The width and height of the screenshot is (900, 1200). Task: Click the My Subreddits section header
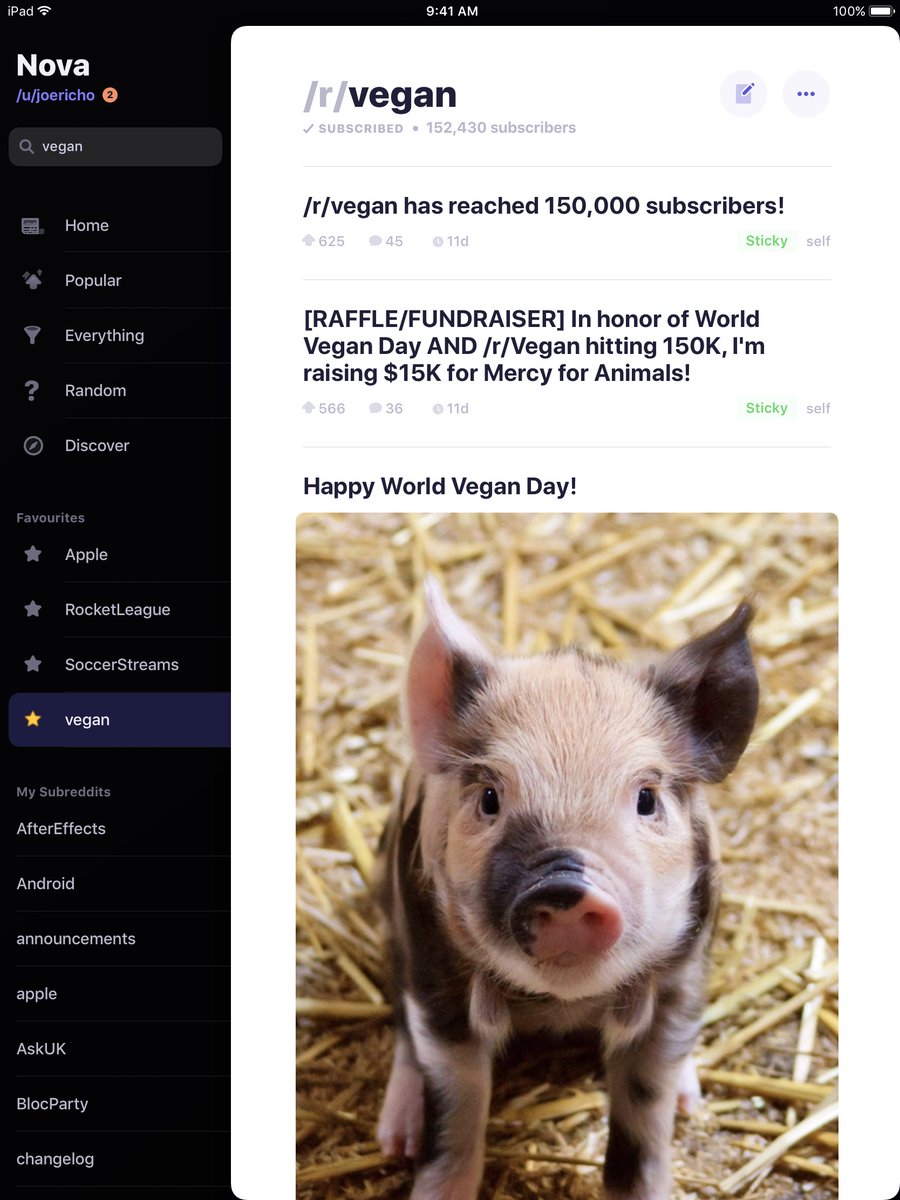tap(63, 792)
